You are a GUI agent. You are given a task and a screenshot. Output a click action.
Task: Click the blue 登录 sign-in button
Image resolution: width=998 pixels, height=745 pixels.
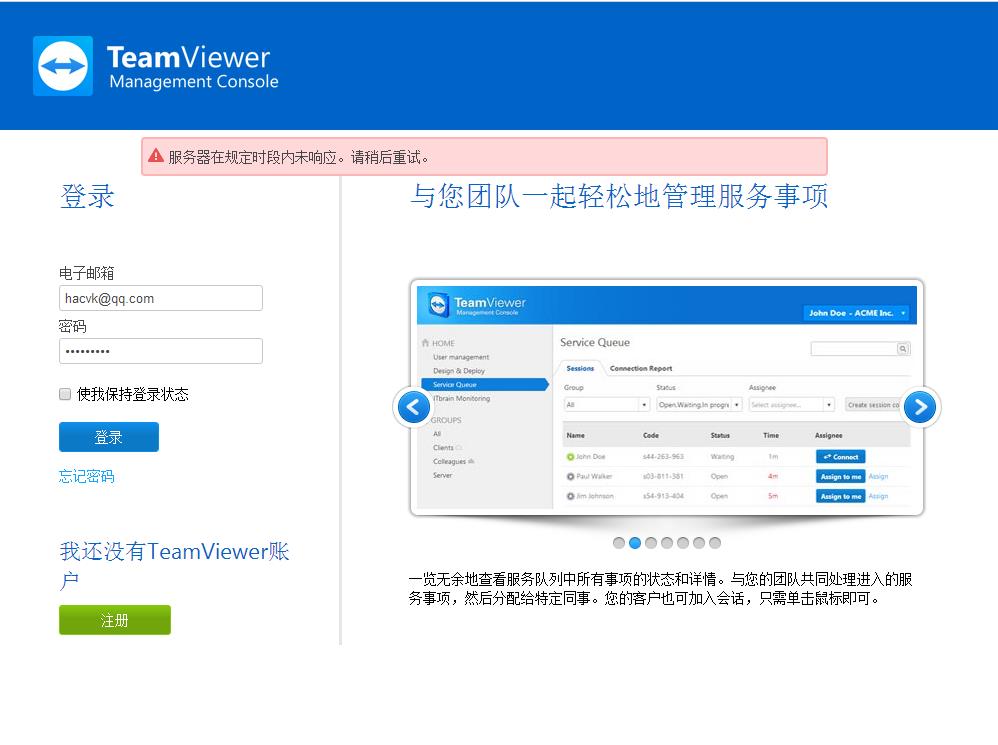(x=109, y=437)
